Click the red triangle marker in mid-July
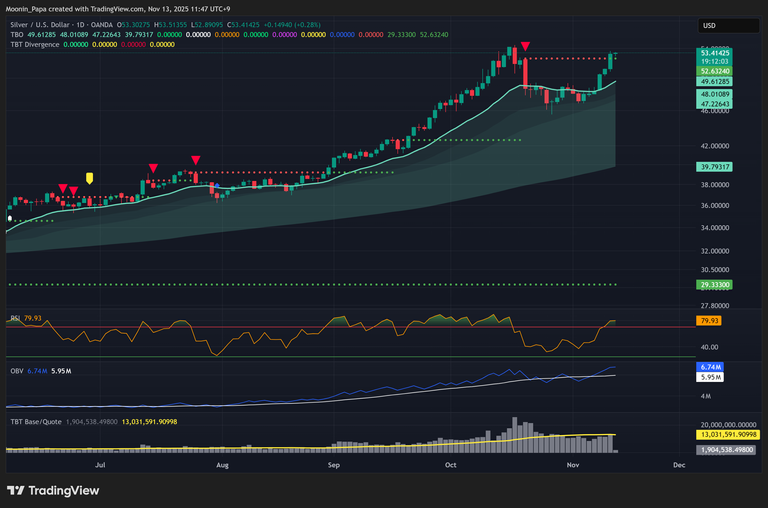The width and height of the screenshot is (768, 508). [x=153, y=169]
